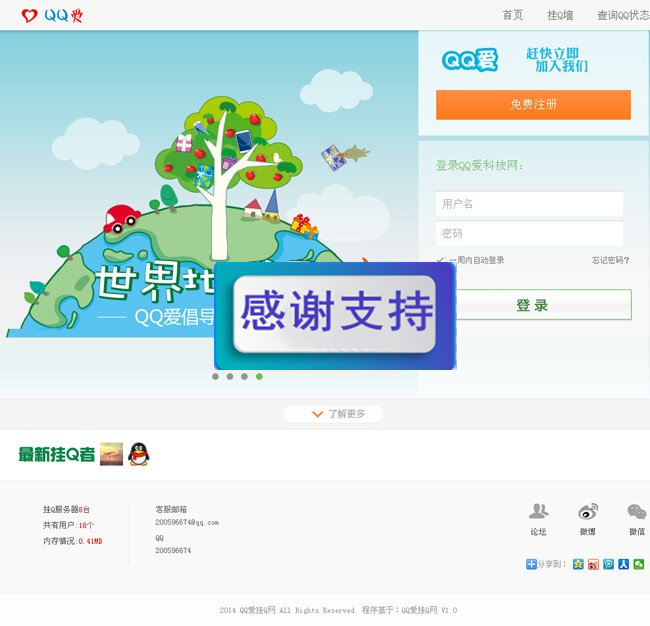Share via the Renren icon
Viewport: 650px width, 626px height.
623,564
